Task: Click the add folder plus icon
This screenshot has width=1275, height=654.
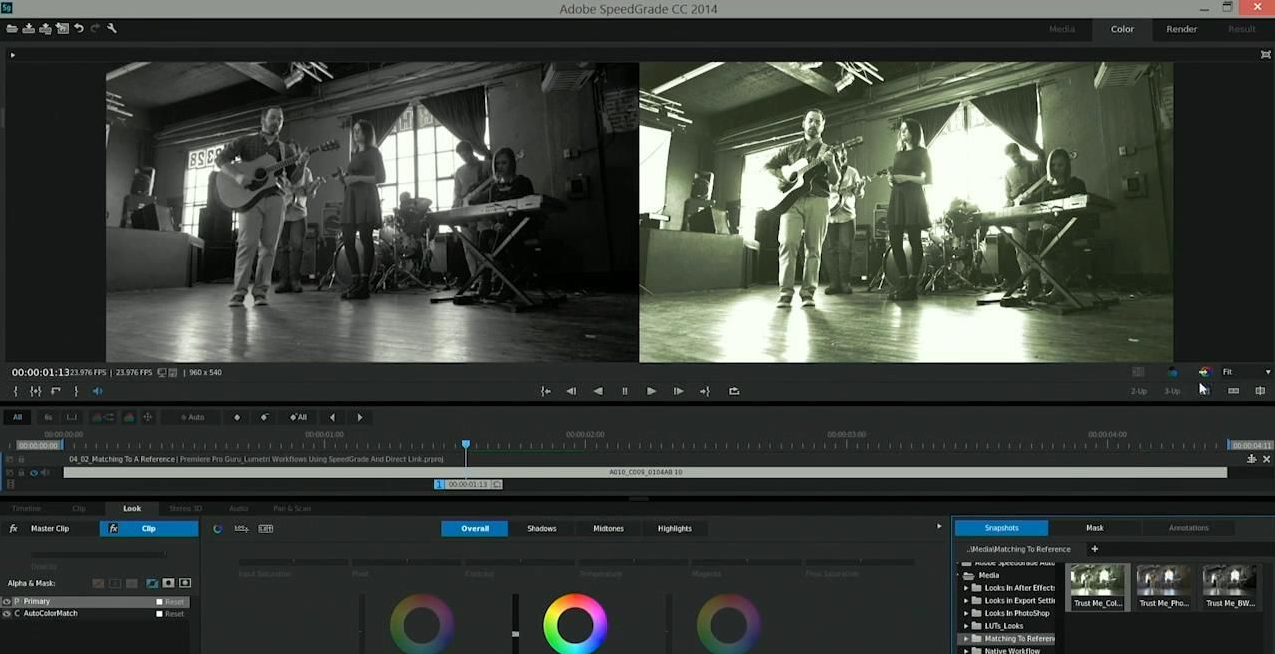Action: 1094,549
